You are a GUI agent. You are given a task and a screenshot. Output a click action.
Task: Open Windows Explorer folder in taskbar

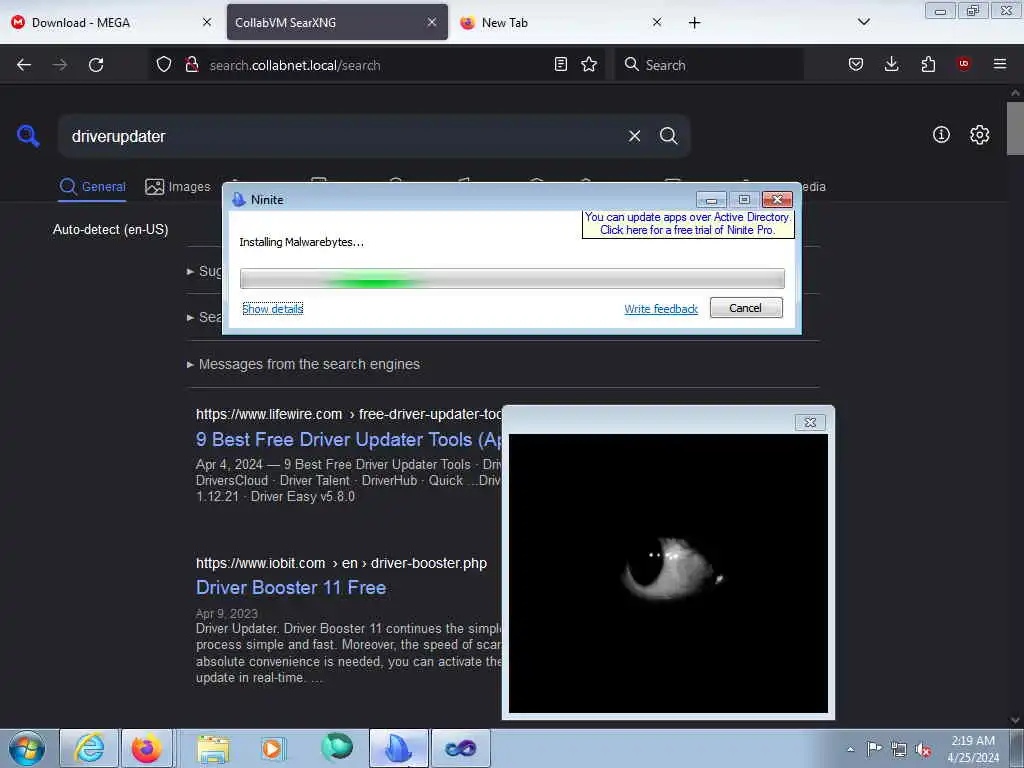(214, 749)
